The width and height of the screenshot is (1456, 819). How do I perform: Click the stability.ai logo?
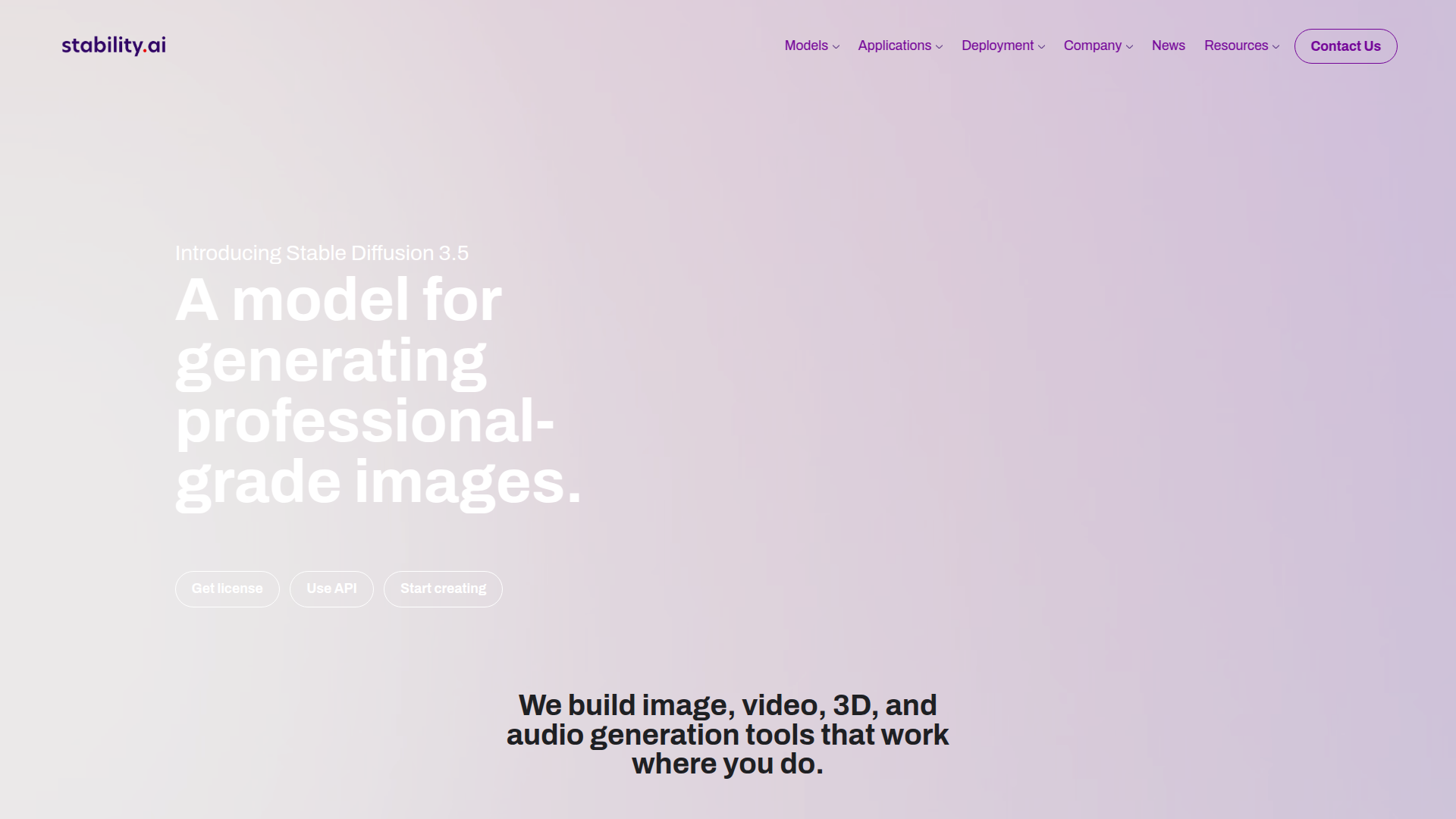114,45
